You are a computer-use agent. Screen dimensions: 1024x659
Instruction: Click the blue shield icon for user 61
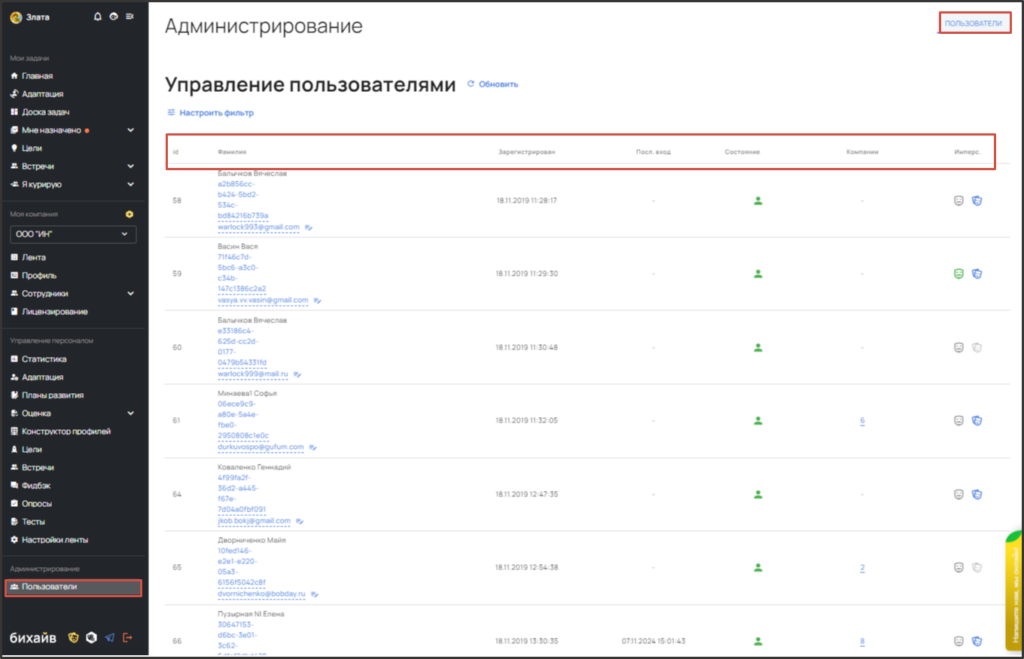976,421
